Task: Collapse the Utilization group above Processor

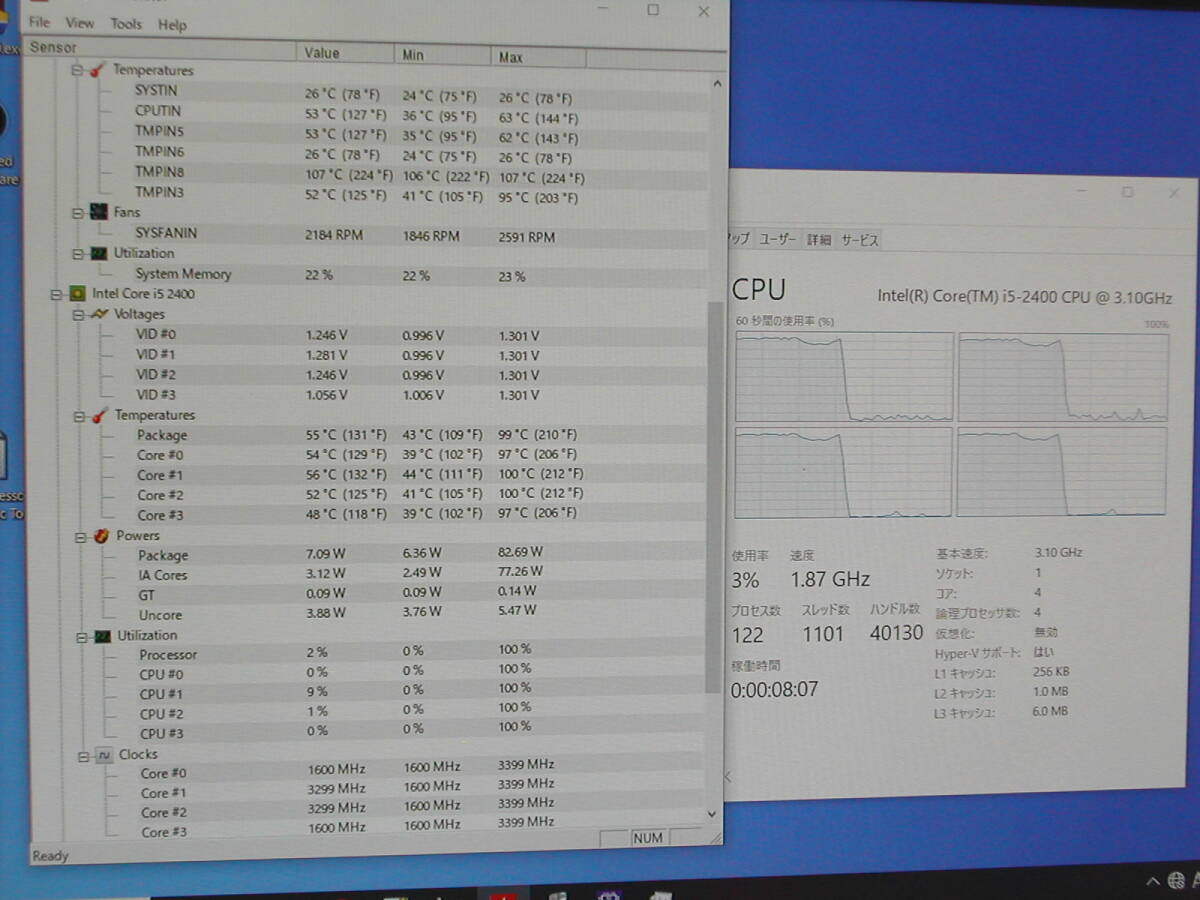Action: pyautogui.click(x=83, y=636)
